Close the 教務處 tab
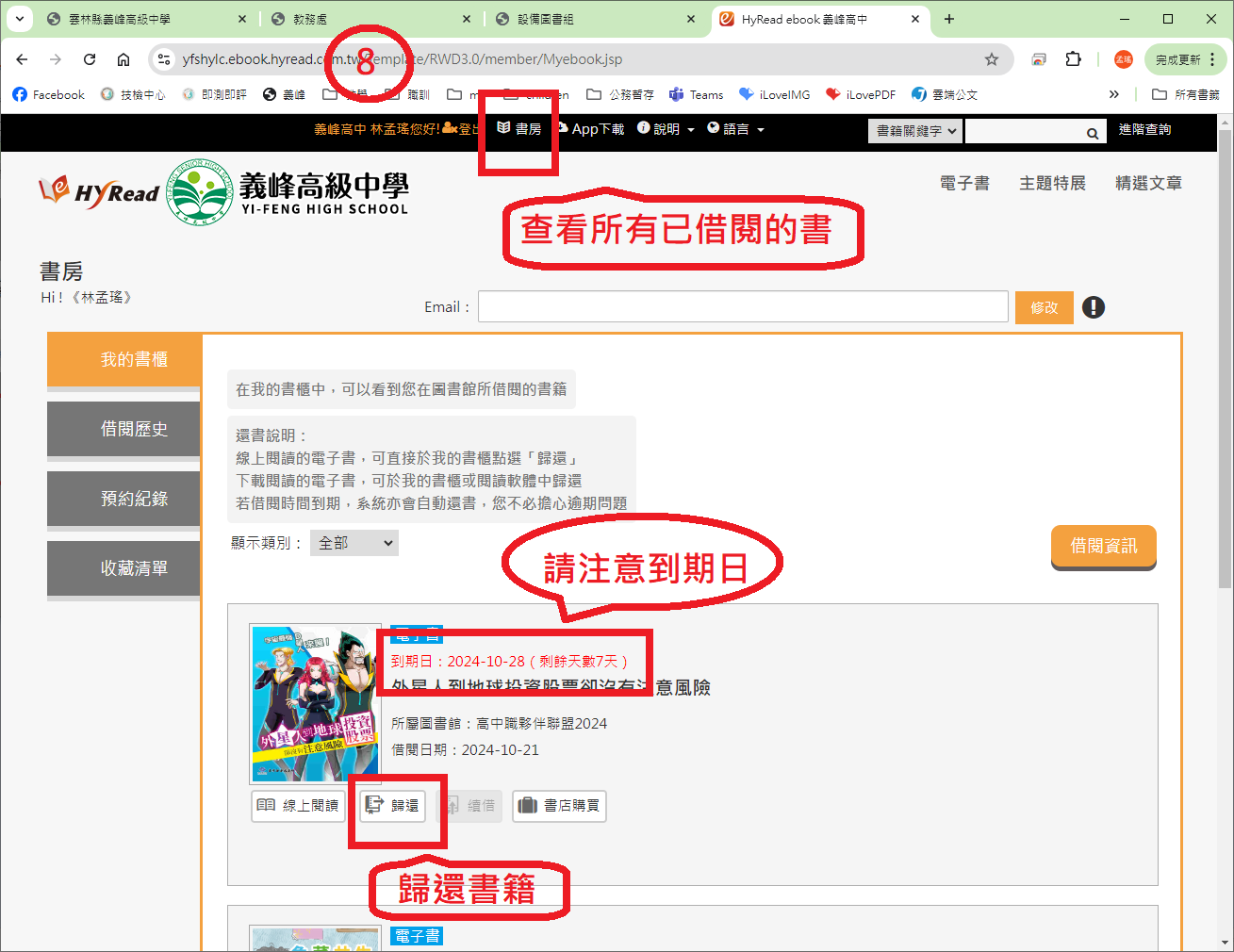Screen dimensions: 1234x952 pos(467,19)
